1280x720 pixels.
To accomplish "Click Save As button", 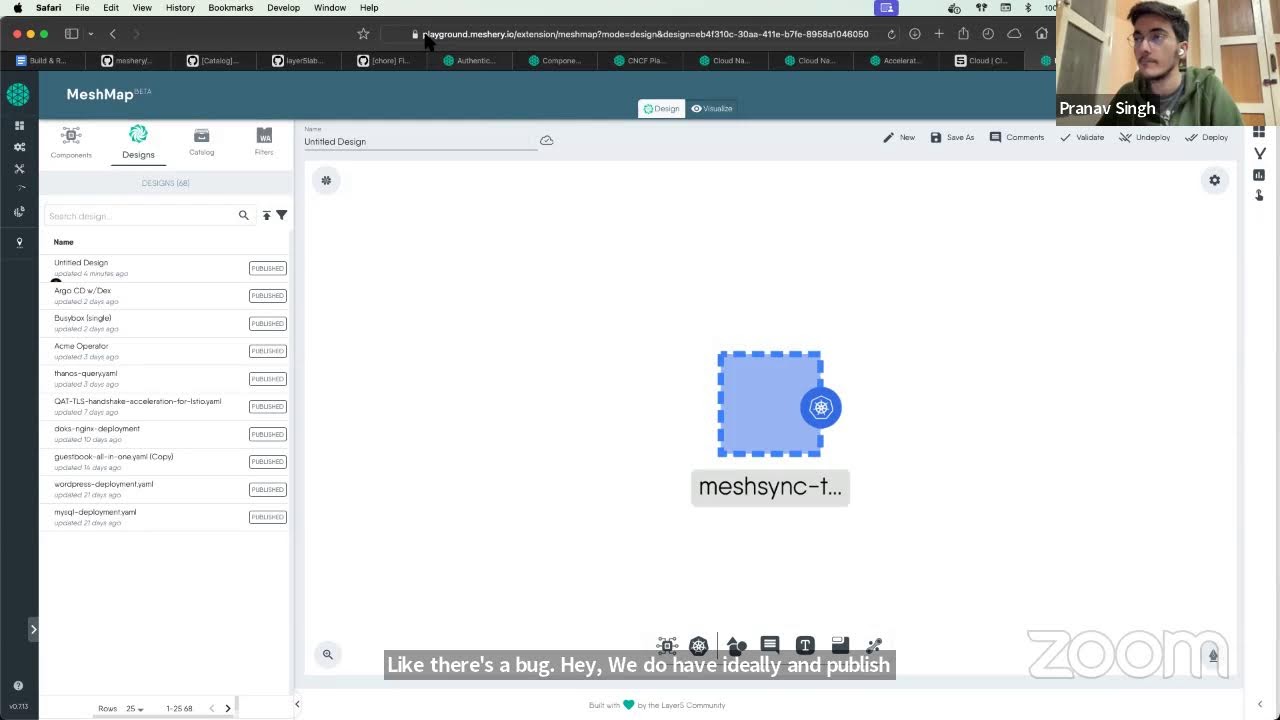I will (952, 137).
